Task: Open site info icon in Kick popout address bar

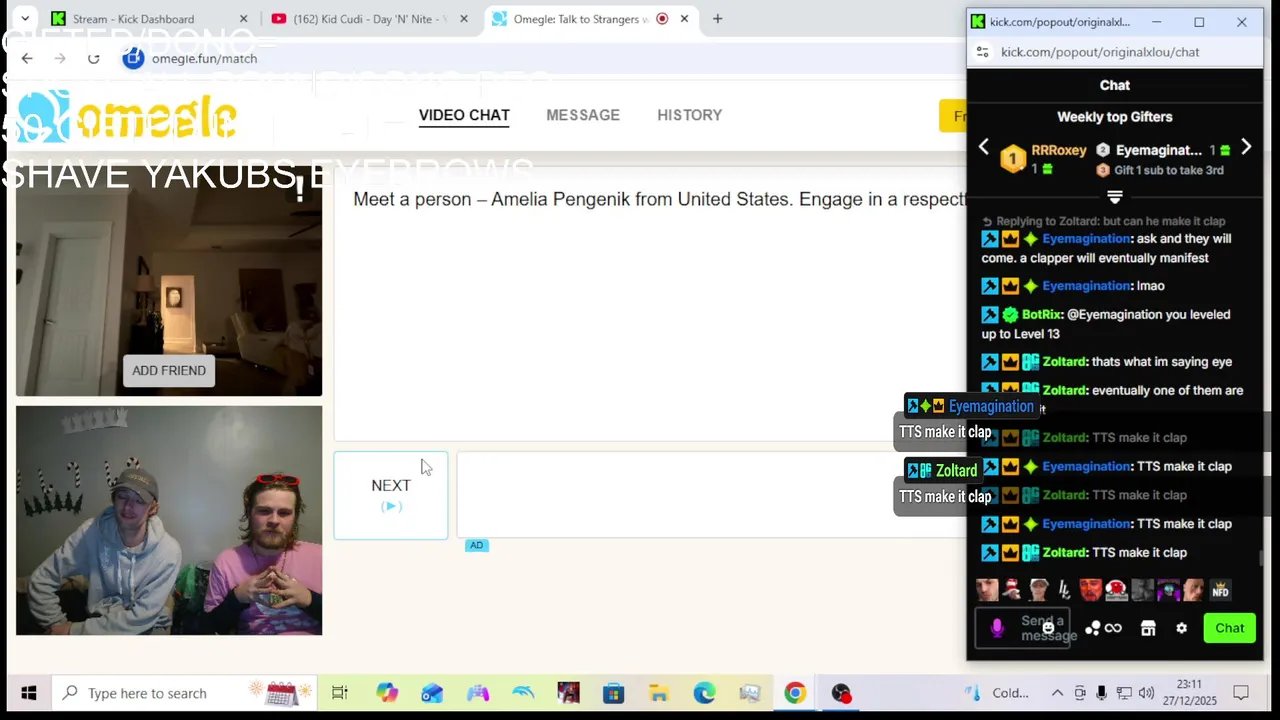Action: (982, 52)
